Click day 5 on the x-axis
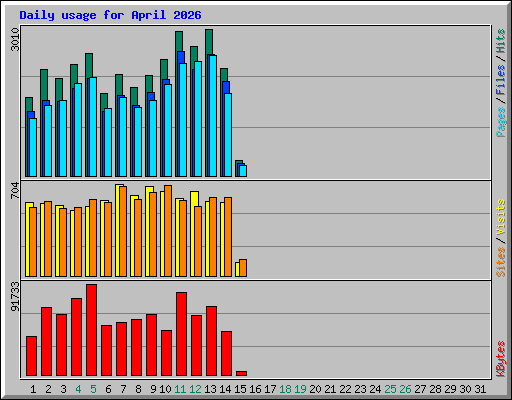512x400 pixels. click(93, 389)
